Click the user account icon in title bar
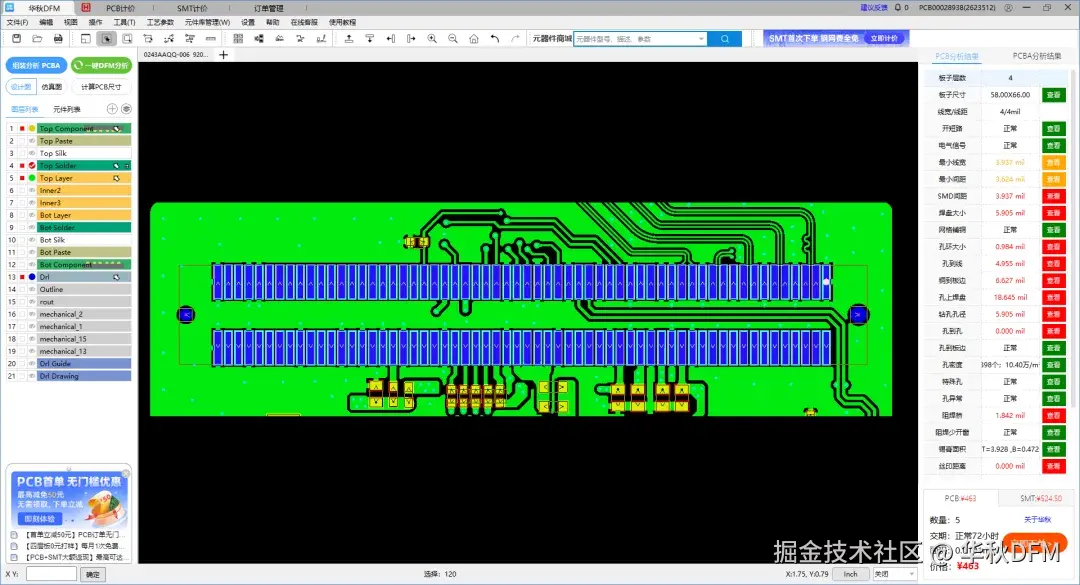 [x=1008, y=8]
